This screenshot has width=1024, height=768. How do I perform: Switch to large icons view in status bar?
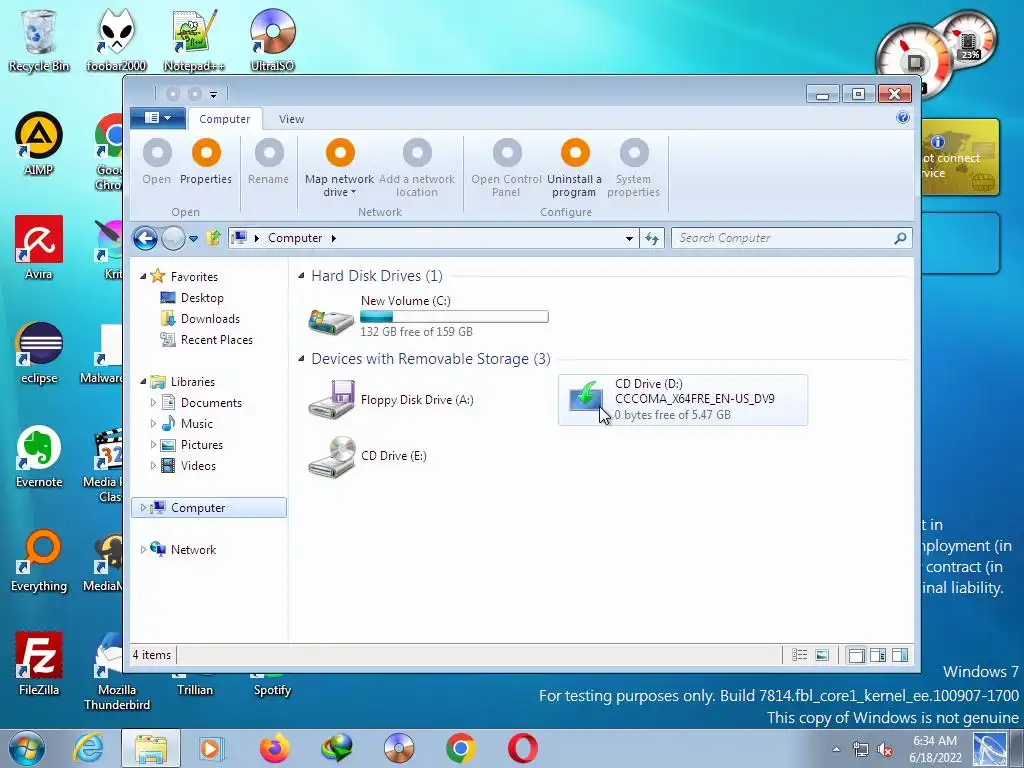pyautogui.click(x=822, y=655)
